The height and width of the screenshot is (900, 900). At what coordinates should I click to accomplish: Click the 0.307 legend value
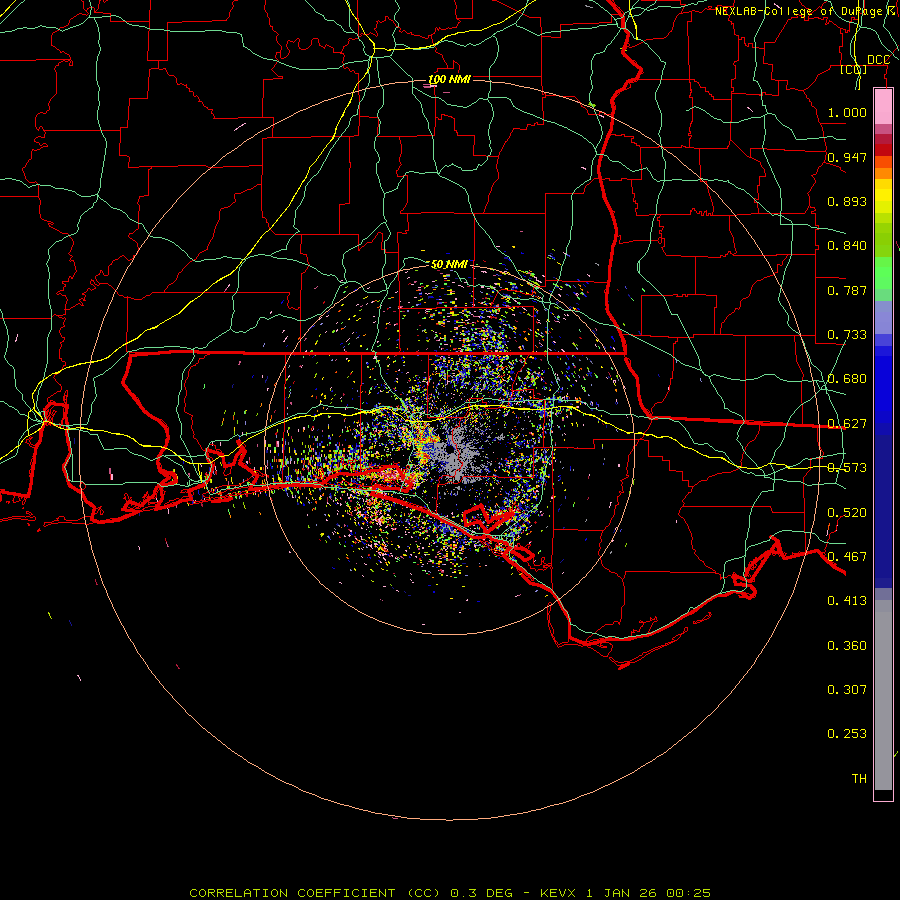pos(847,689)
